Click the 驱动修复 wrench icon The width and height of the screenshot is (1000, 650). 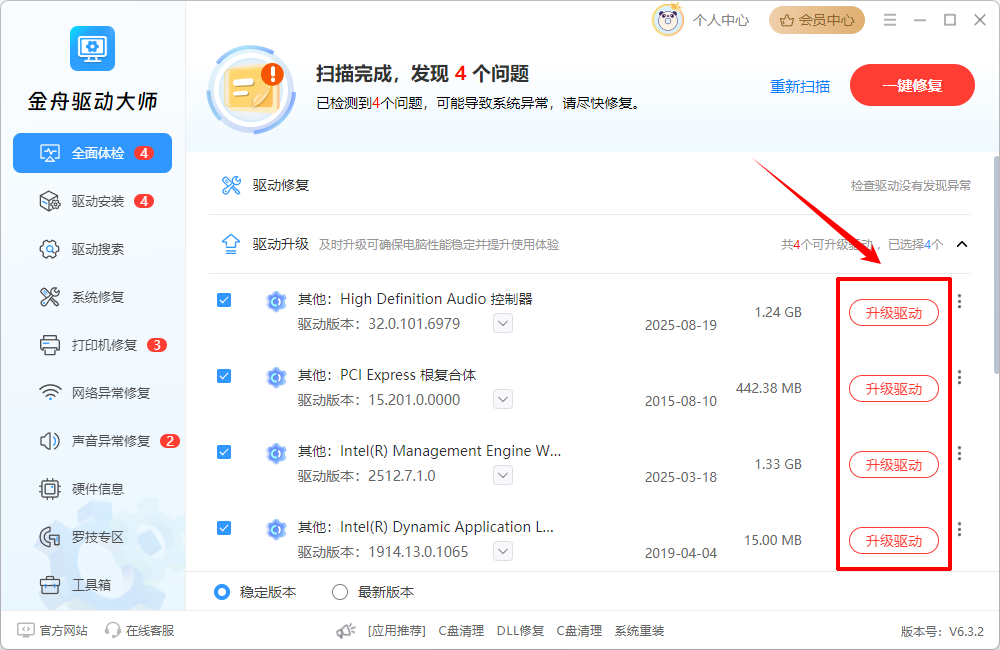click(231, 185)
